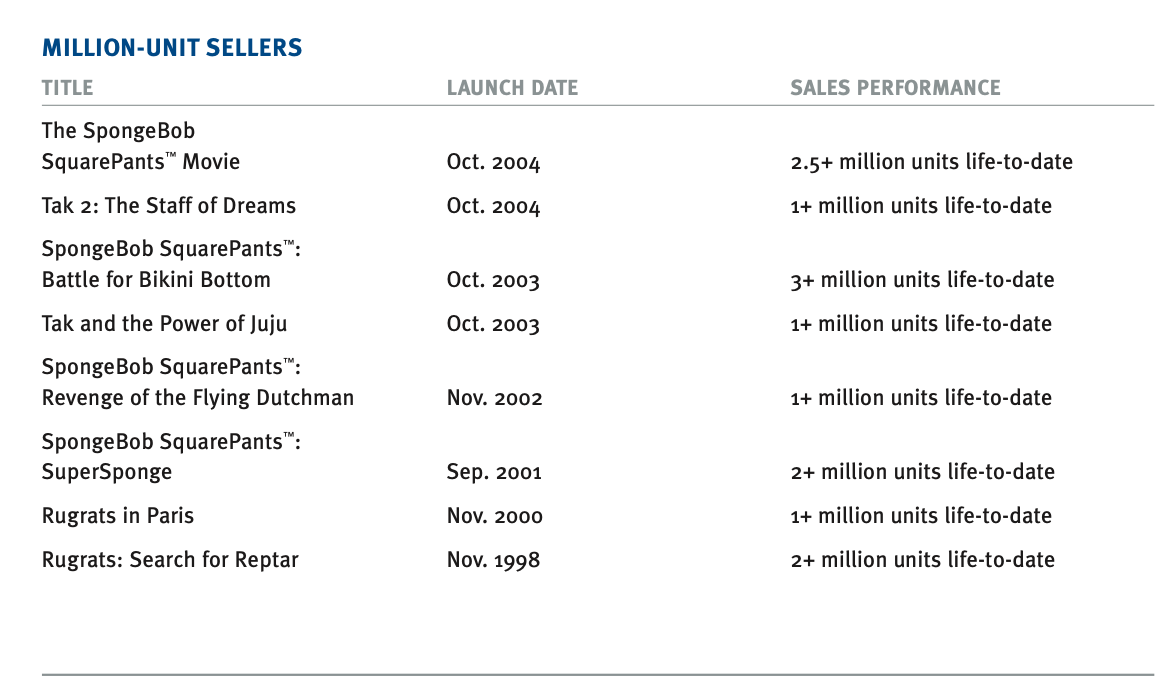Select Revenge of the Flying Dutchman
The width and height of the screenshot is (1158, 679).
(x=198, y=398)
